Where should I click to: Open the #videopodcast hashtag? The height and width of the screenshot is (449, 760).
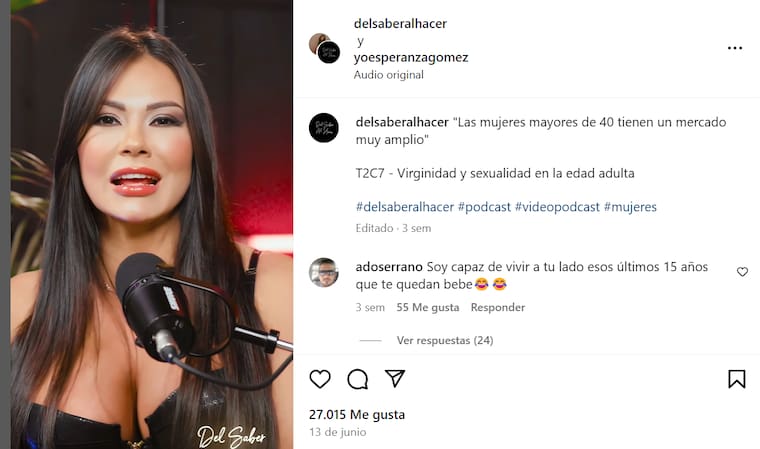tap(557, 207)
